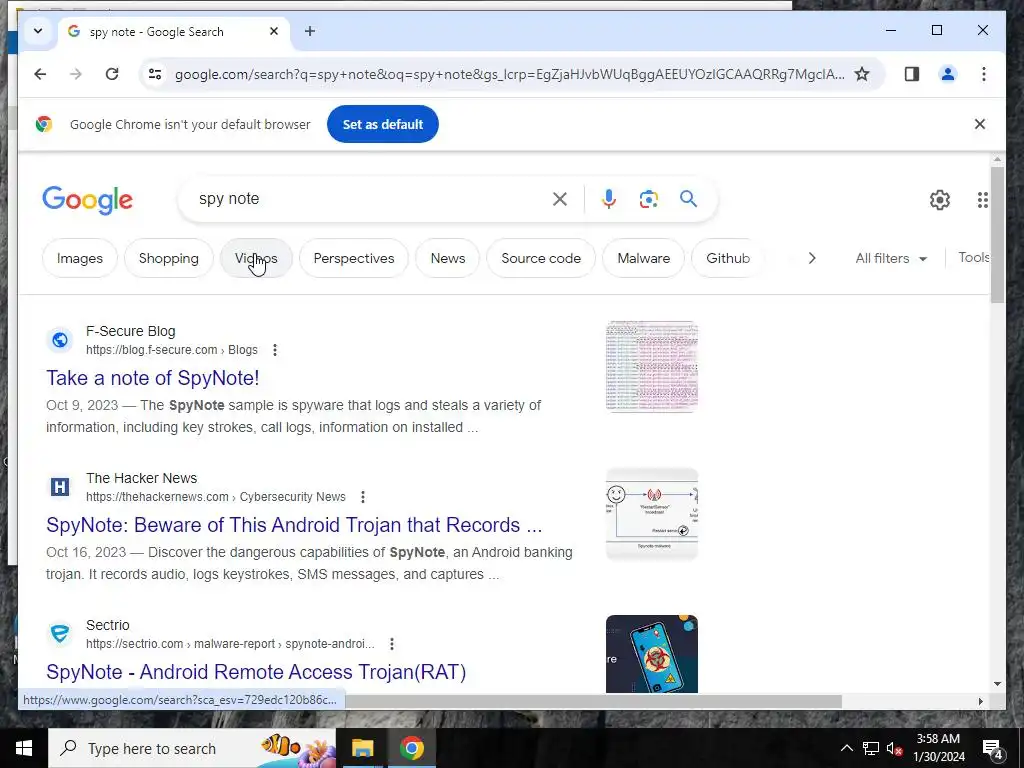Open Take a note of SpyNote! result

point(153,377)
